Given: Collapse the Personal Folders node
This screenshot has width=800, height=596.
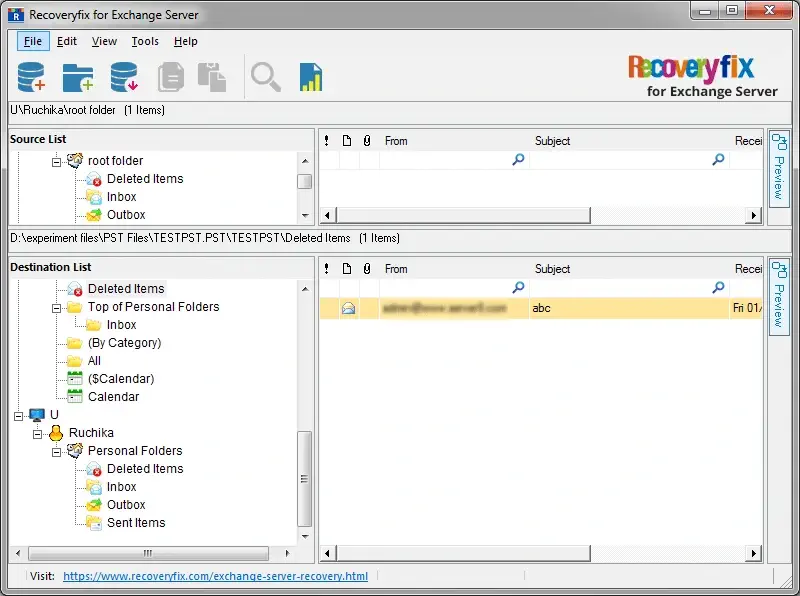Looking at the screenshot, I should [57, 452].
